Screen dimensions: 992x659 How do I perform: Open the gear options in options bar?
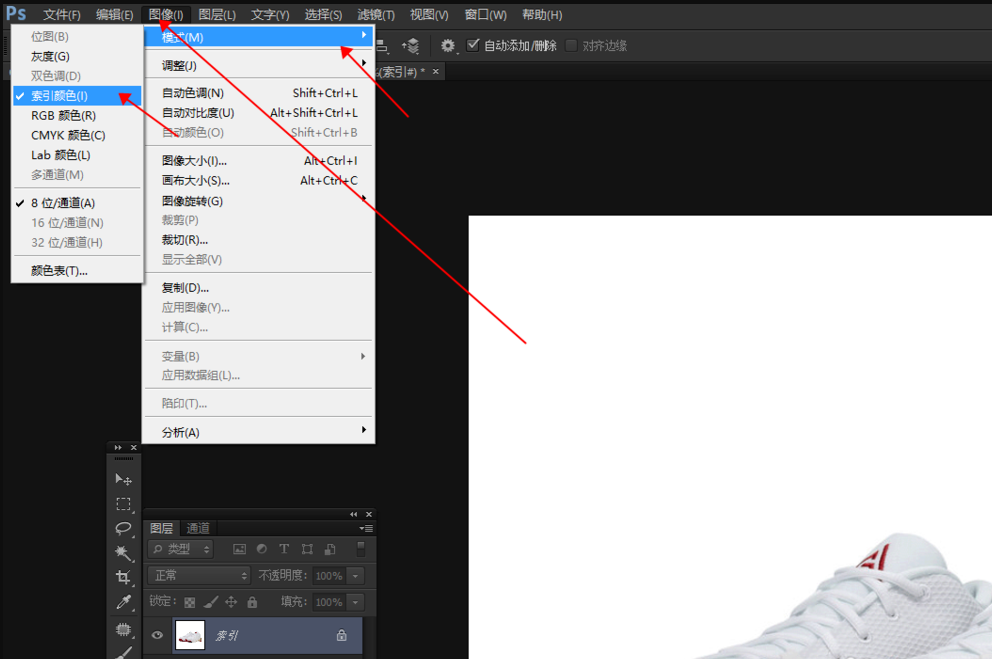[x=448, y=46]
